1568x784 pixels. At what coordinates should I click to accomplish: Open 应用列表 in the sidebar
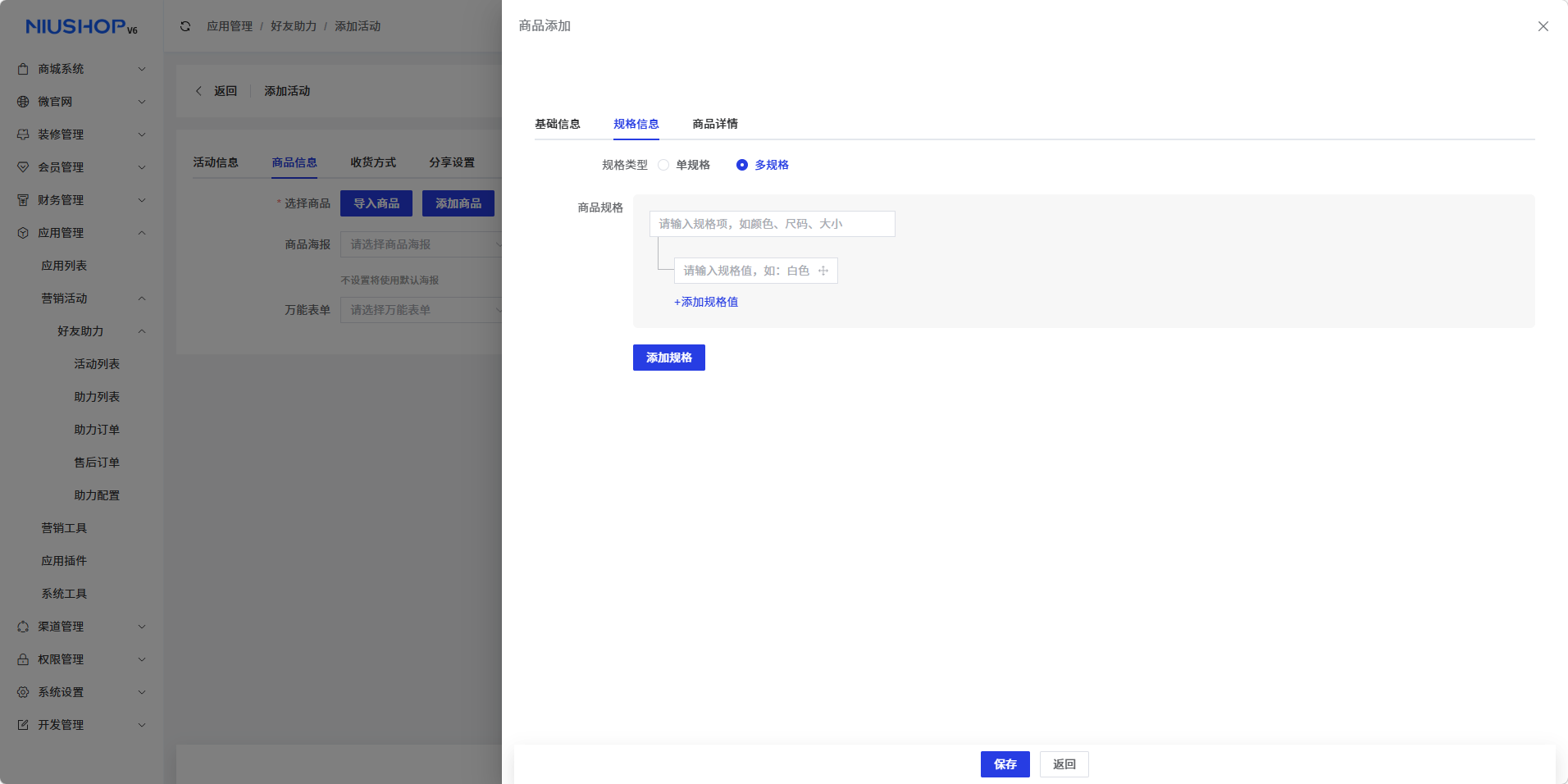[64, 266]
